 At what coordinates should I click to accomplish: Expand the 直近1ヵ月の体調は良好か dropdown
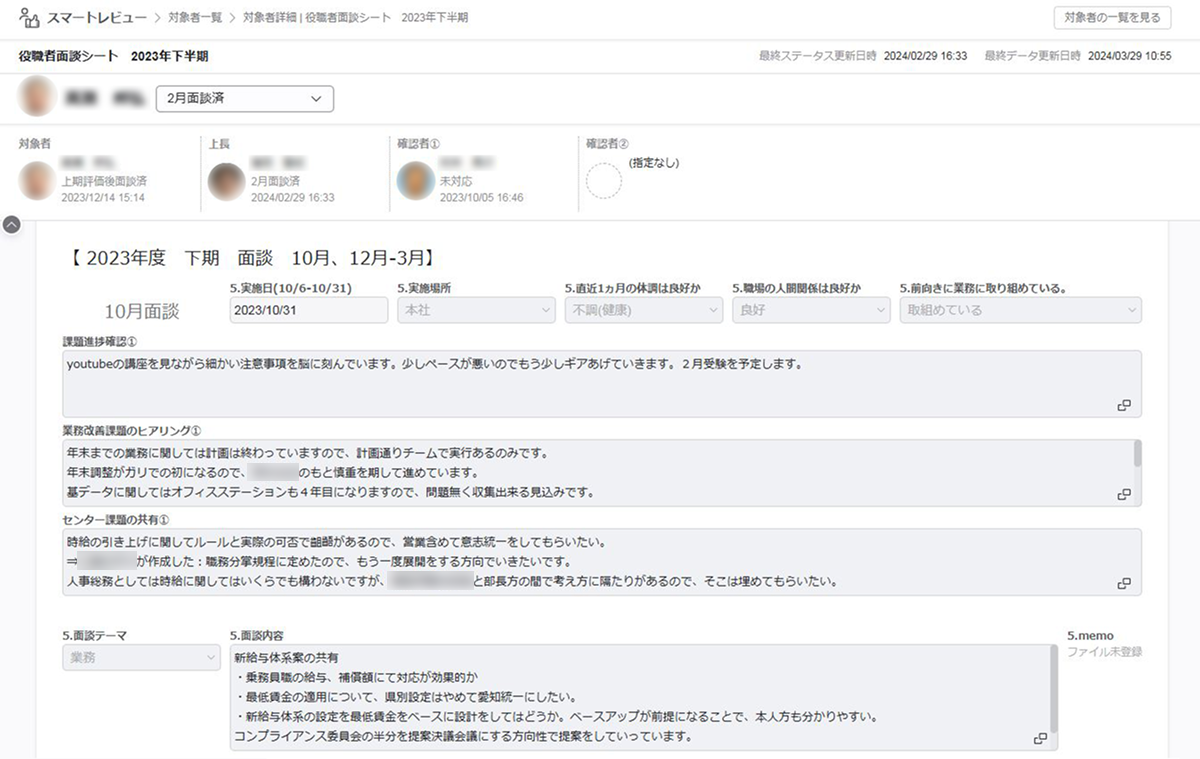tap(643, 310)
